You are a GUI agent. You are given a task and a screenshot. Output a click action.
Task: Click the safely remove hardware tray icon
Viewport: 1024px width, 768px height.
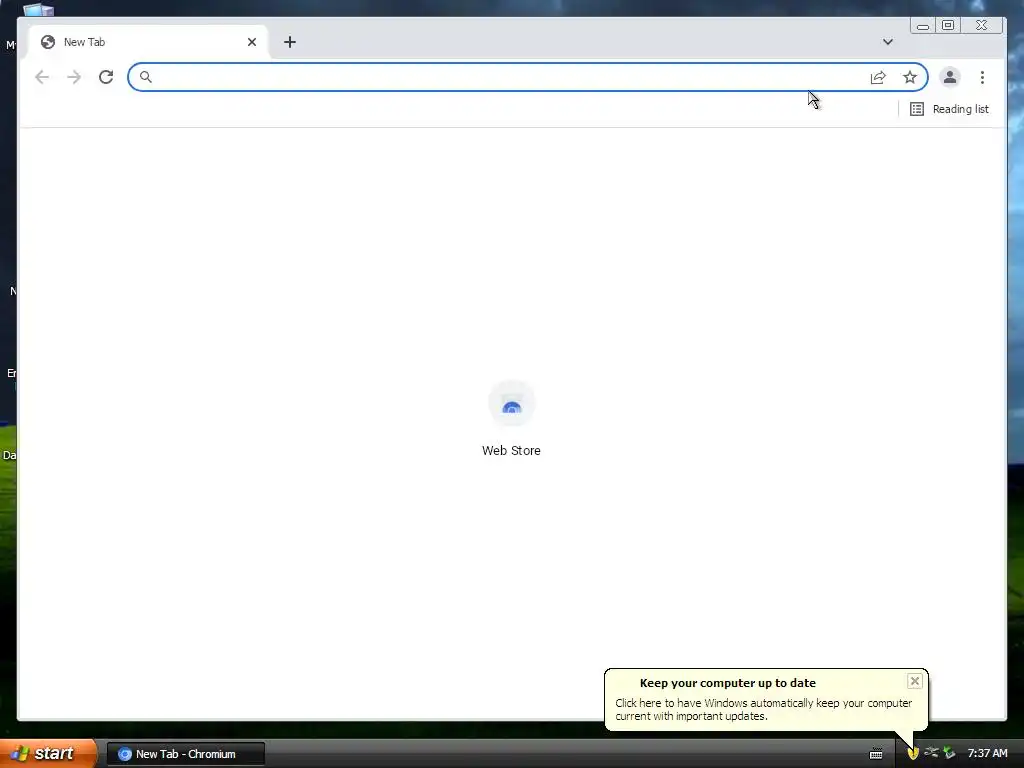(x=950, y=753)
